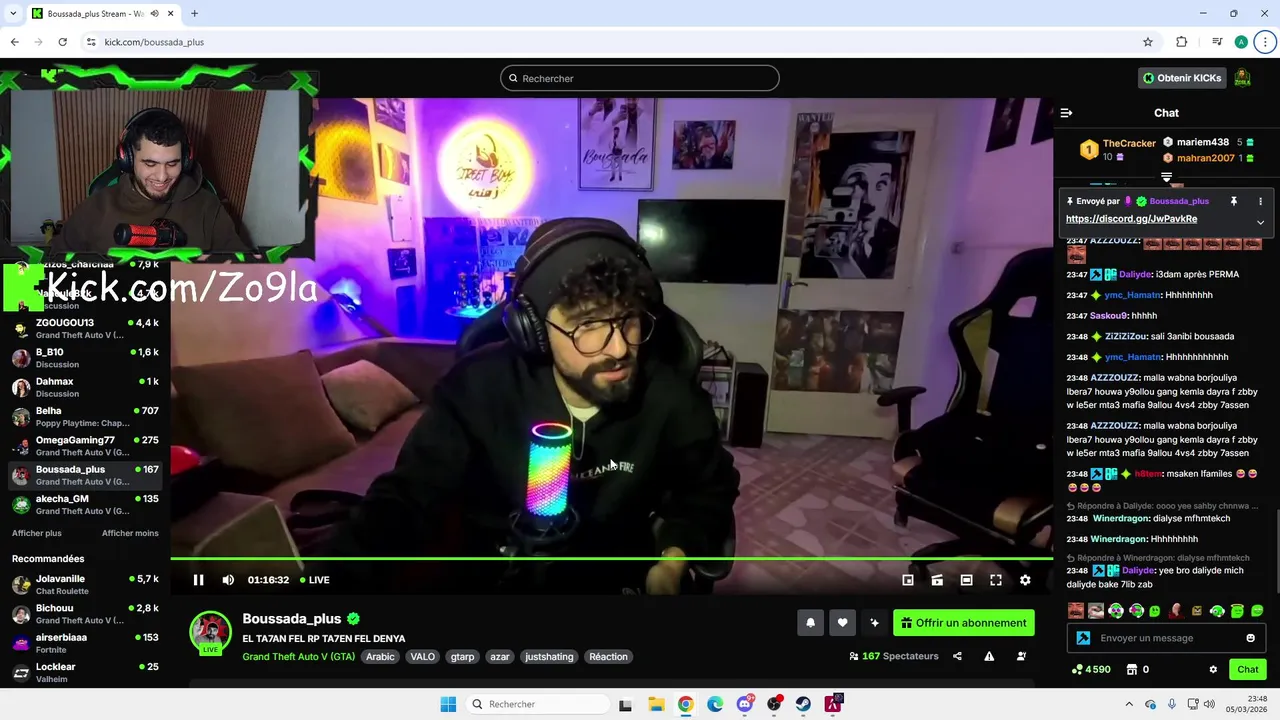This screenshot has width=1280, height=720.
Task: Open the emoji picker in chat
Action: click(1250, 638)
